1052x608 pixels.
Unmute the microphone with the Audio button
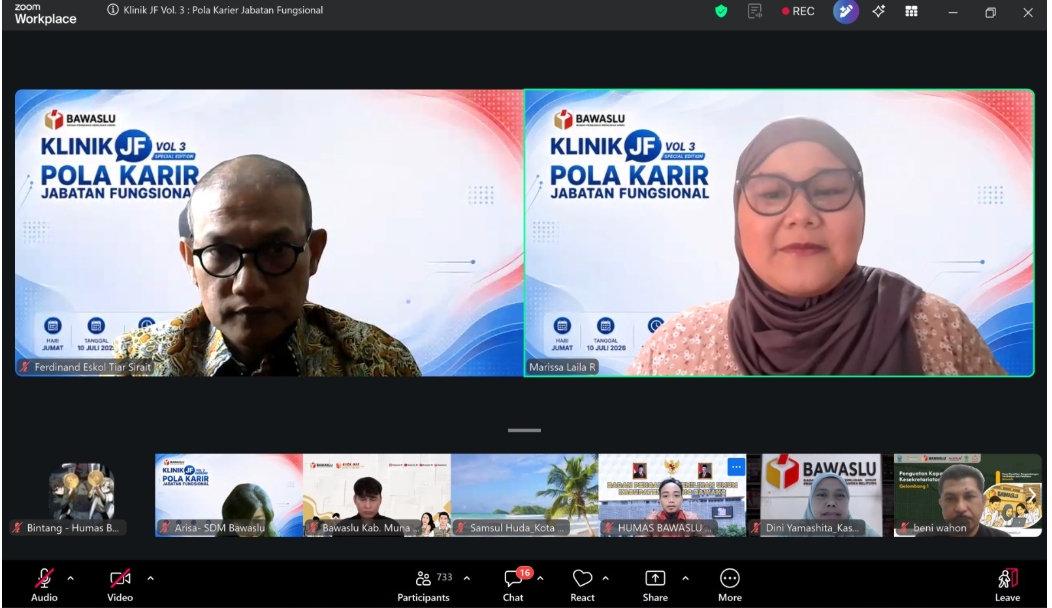pyautogui.click(x=44, y=585)
